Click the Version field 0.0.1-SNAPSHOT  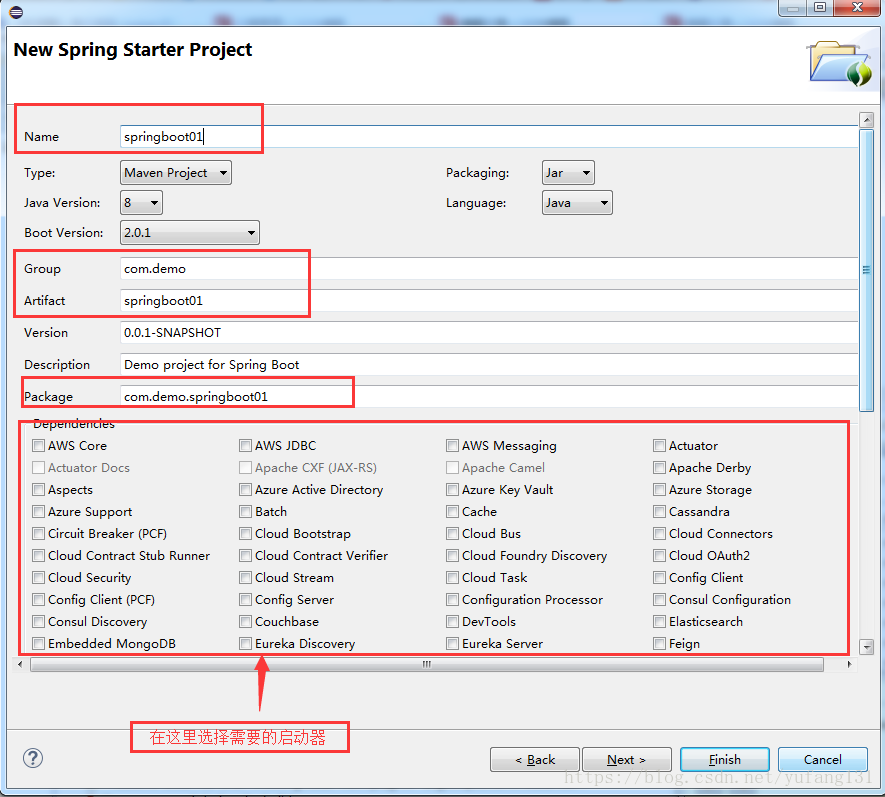(489, 332)
